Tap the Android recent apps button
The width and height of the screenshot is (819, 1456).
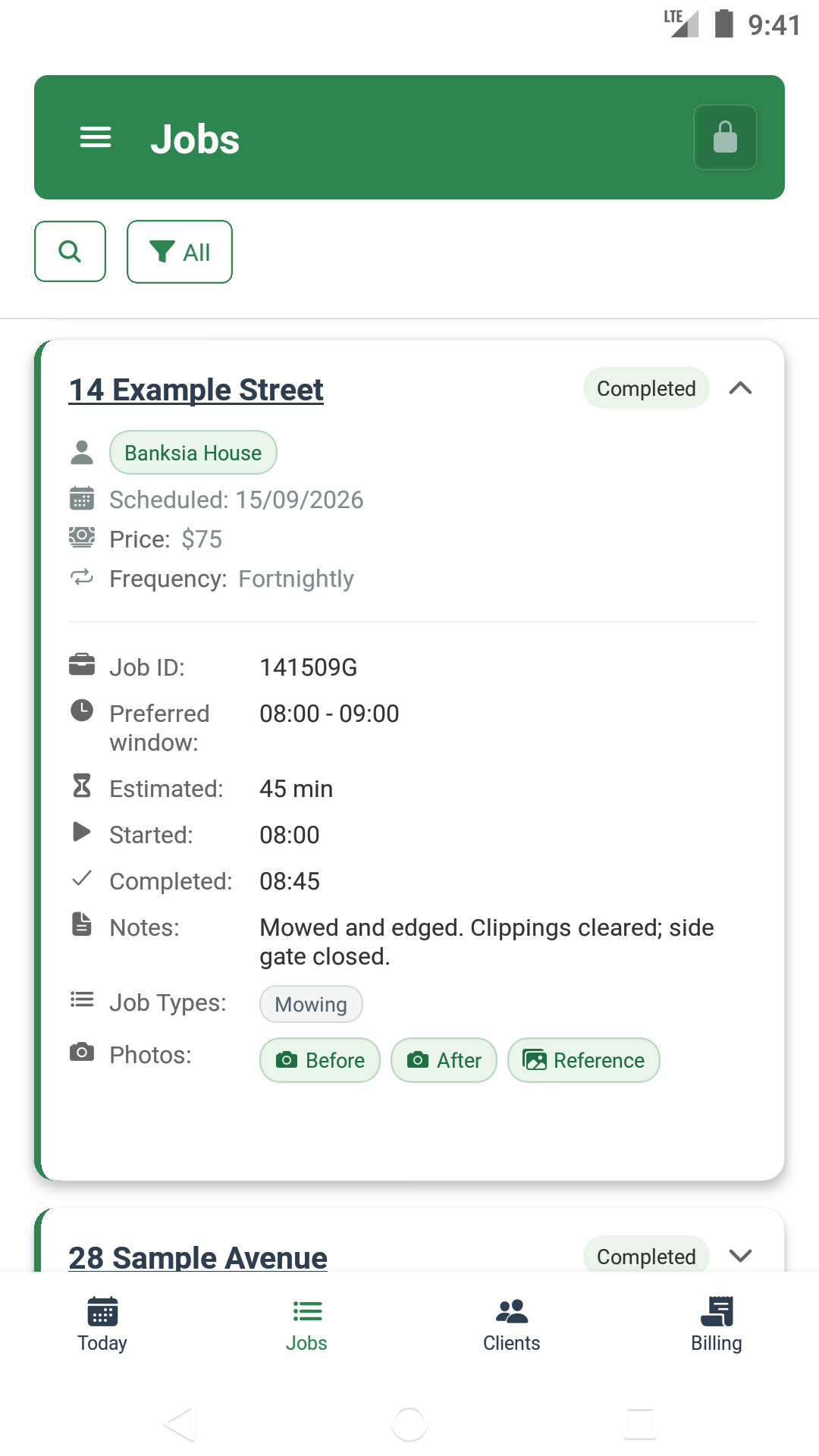click(640, 1424)
